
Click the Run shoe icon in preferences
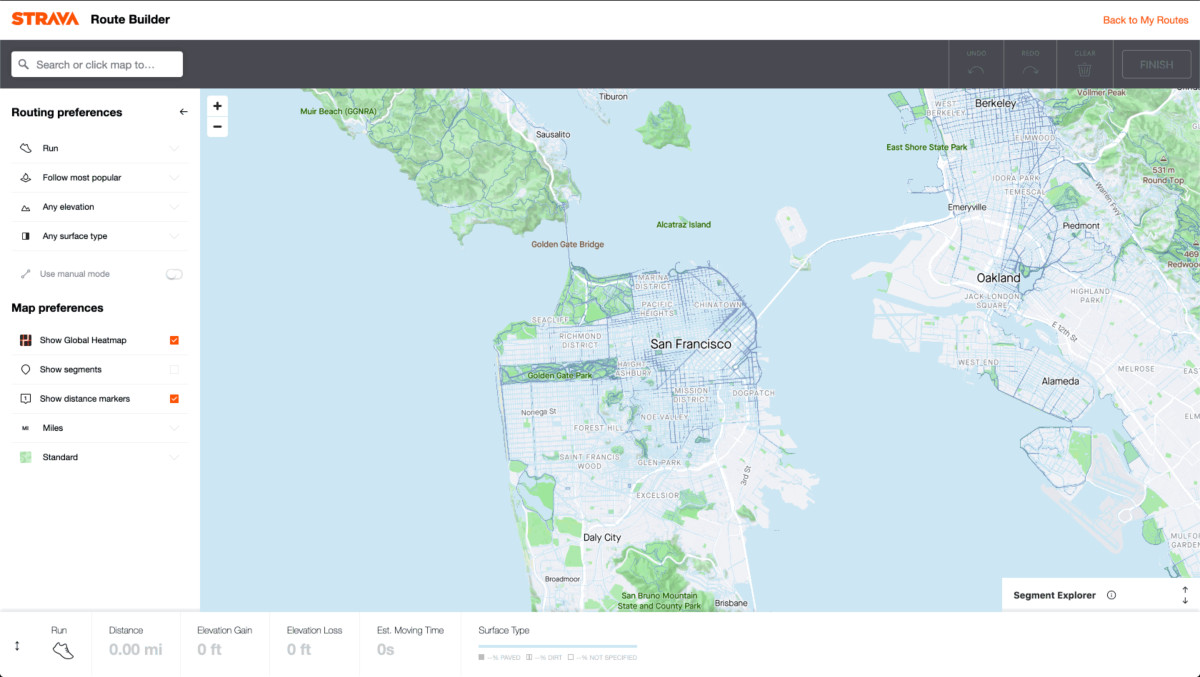pyautogui.click(x=26, y=148)
